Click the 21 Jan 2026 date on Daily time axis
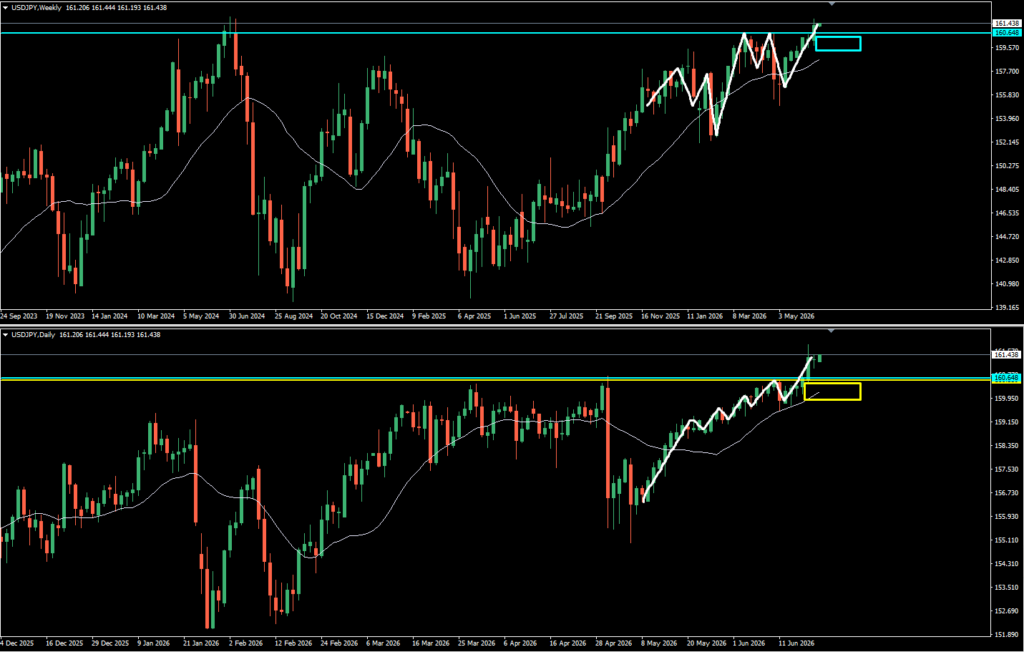 tap(202, 643)
